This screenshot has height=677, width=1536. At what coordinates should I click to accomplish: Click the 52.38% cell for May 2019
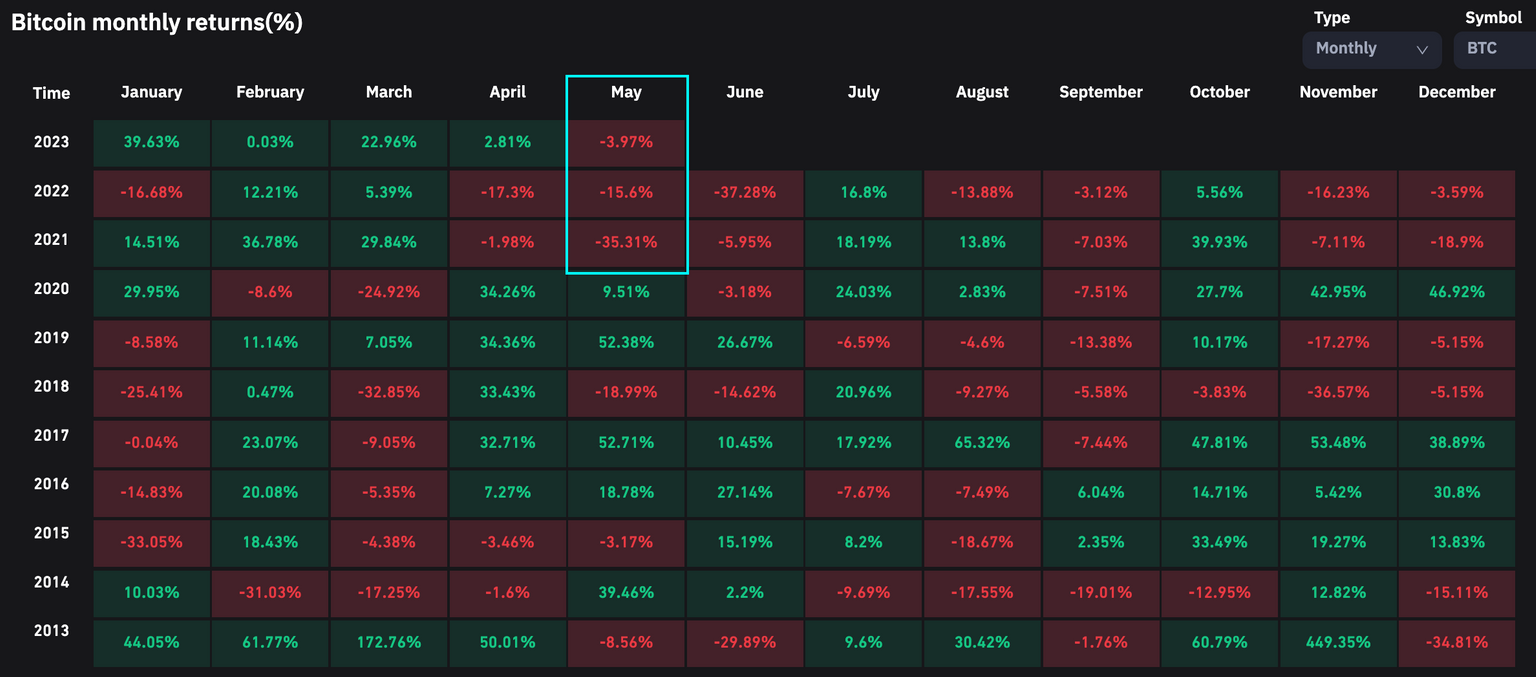pos(626,343)
